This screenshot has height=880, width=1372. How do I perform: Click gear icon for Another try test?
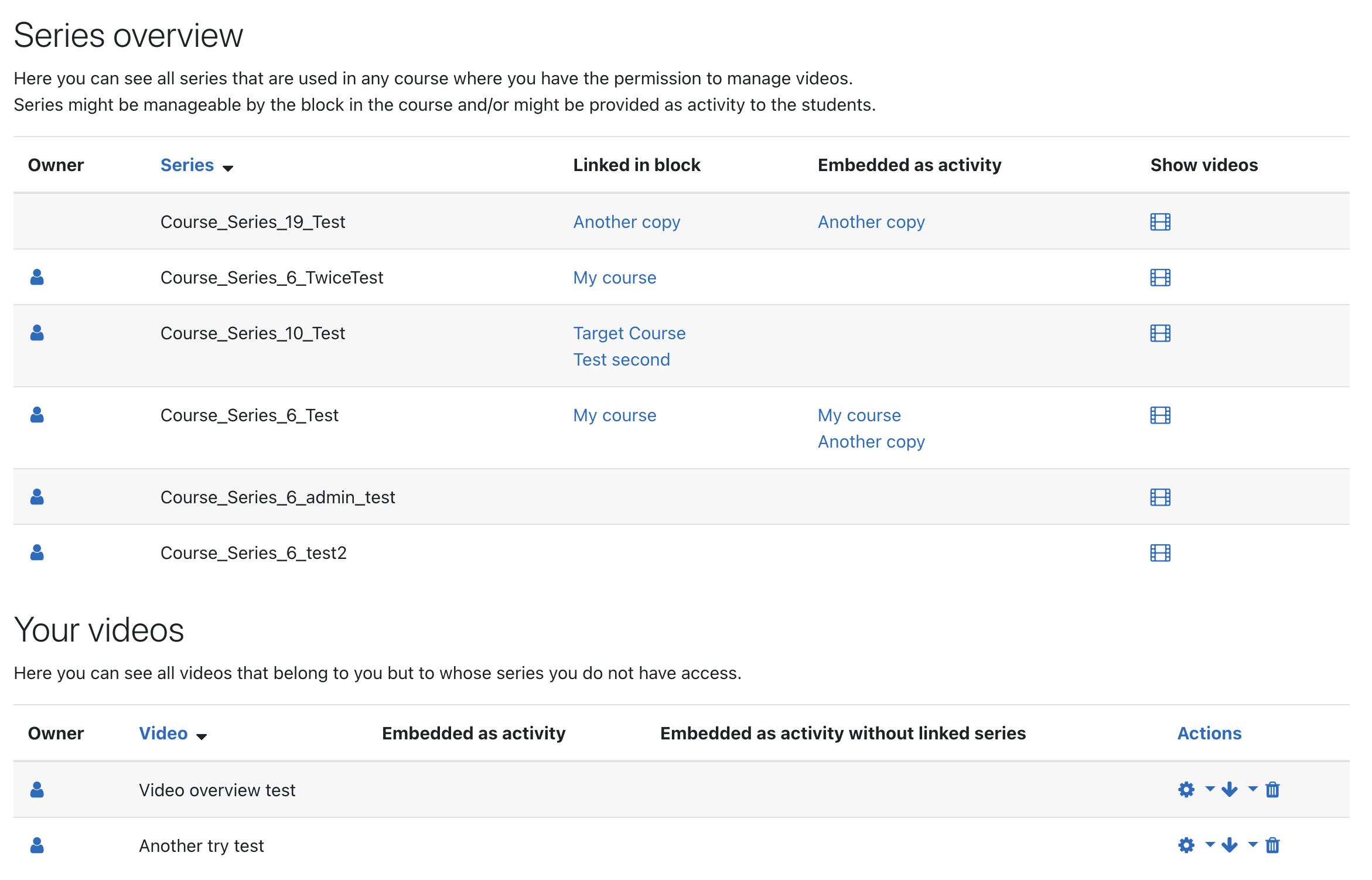1186,845
